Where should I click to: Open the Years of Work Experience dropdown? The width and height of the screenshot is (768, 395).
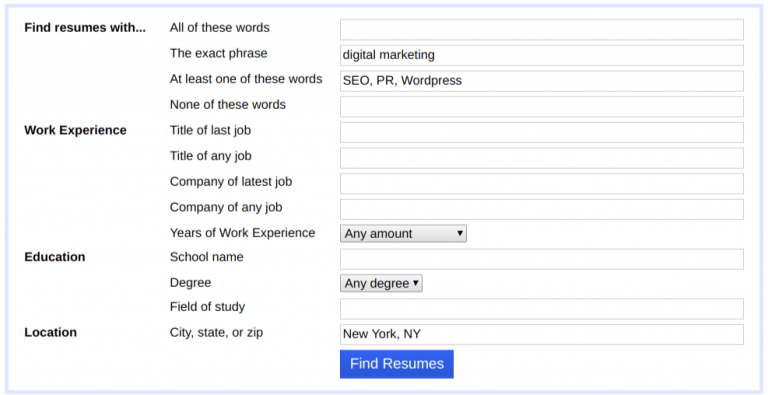tap(403, 234)
